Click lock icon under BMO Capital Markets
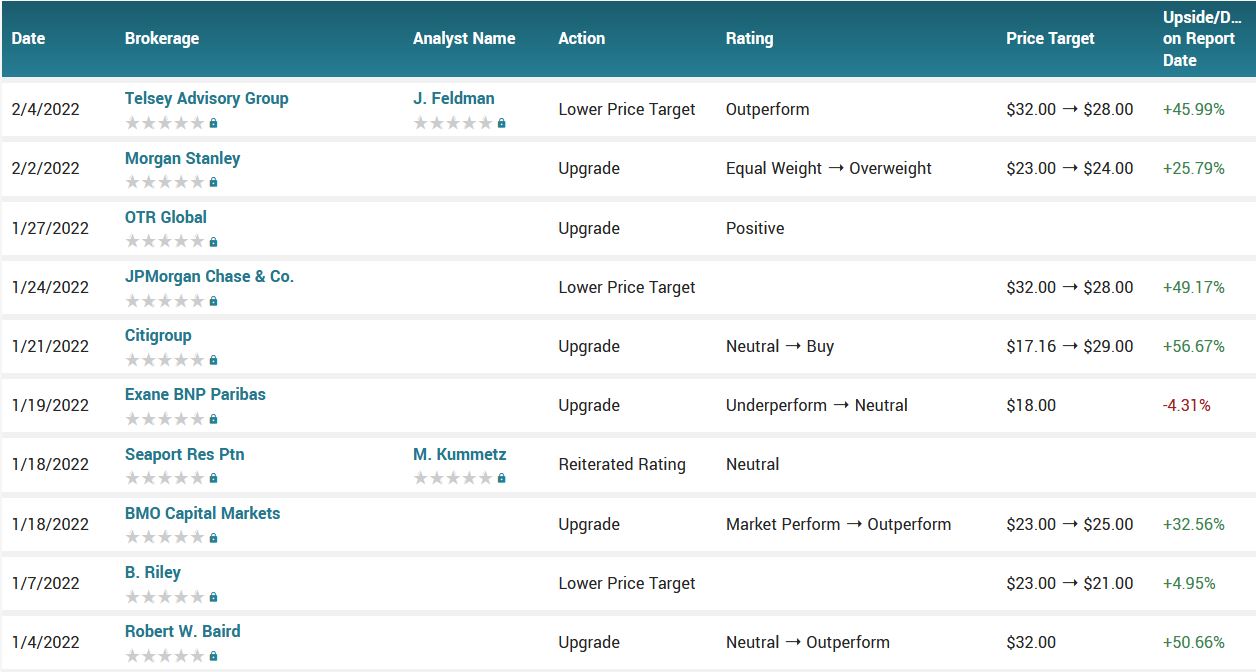Image resolution: width=1256 pixels, height=672 pixels. click(x=213, y=538)
